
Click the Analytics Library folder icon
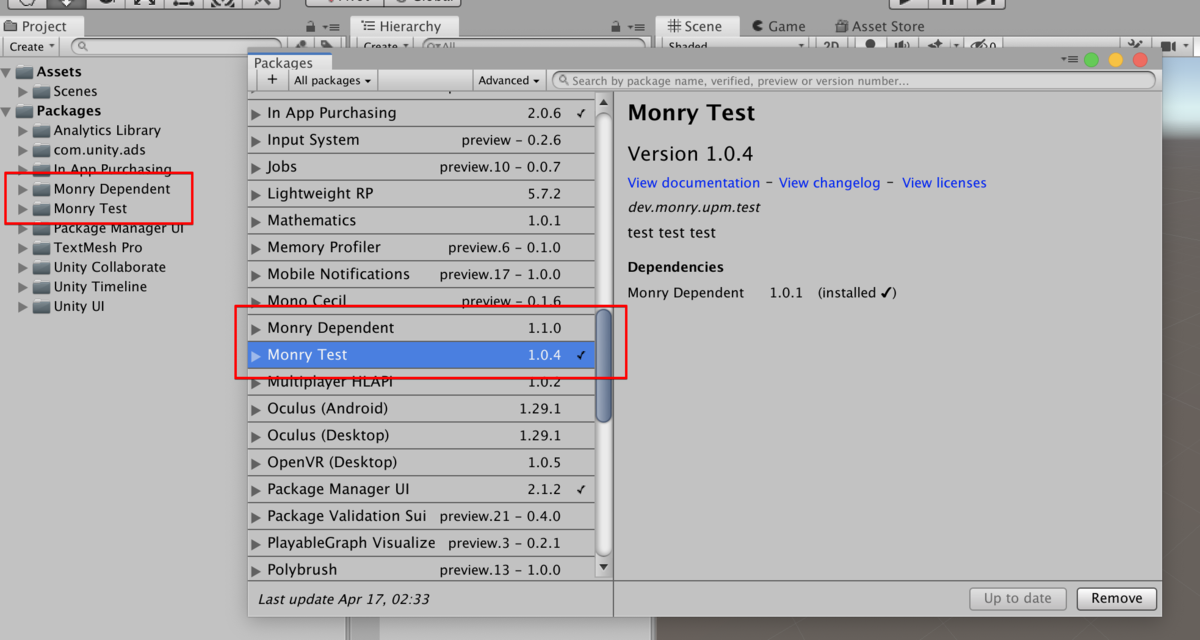tap(42, 131)
